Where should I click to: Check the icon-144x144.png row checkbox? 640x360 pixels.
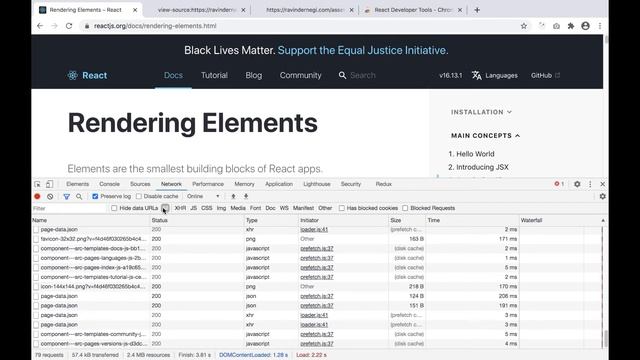coord(36,287)
